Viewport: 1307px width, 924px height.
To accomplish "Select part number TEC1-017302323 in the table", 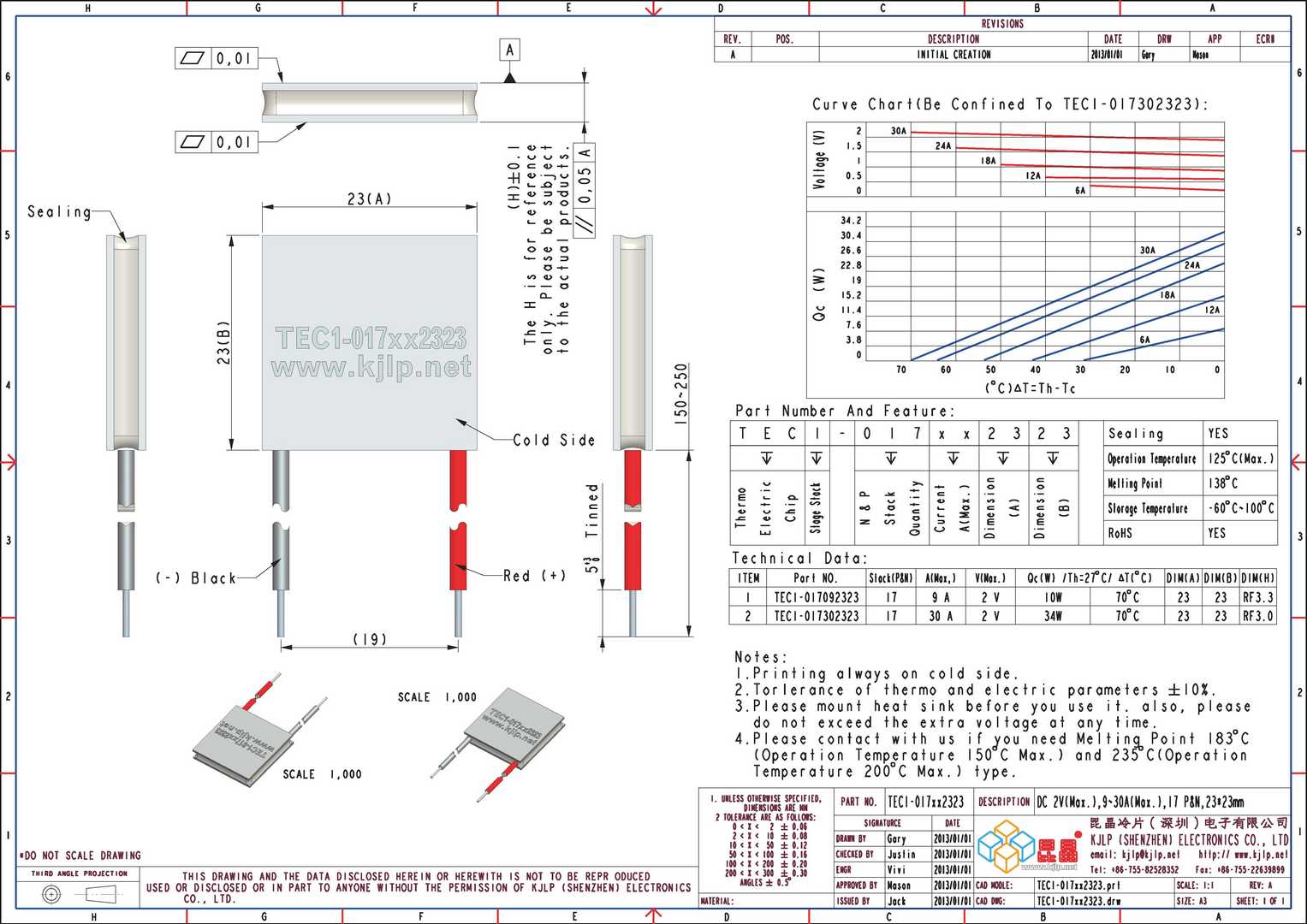I will click(x=817, y=616).
